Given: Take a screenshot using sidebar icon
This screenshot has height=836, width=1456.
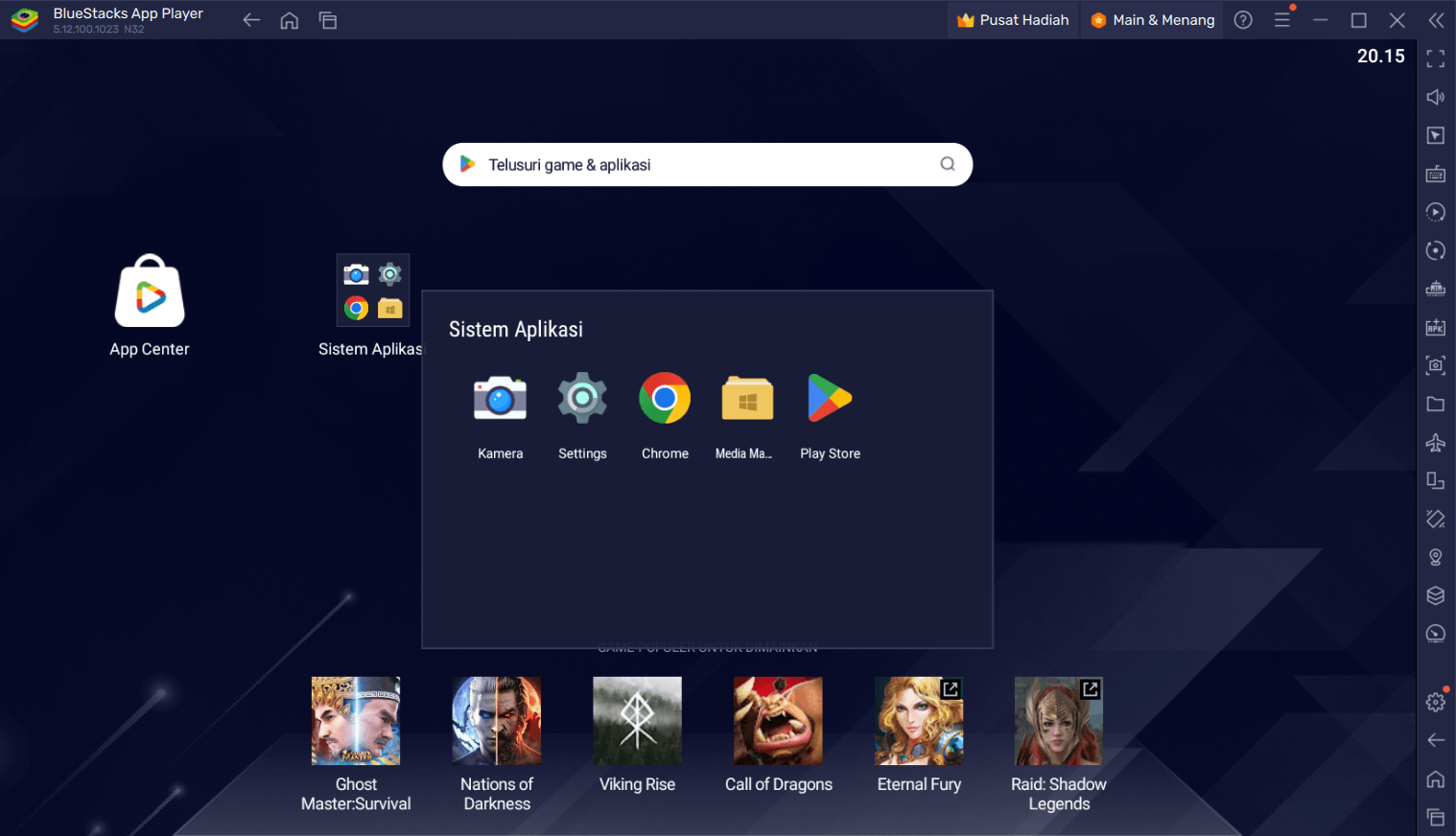Looking at the screenshot, I should 1436,365.
